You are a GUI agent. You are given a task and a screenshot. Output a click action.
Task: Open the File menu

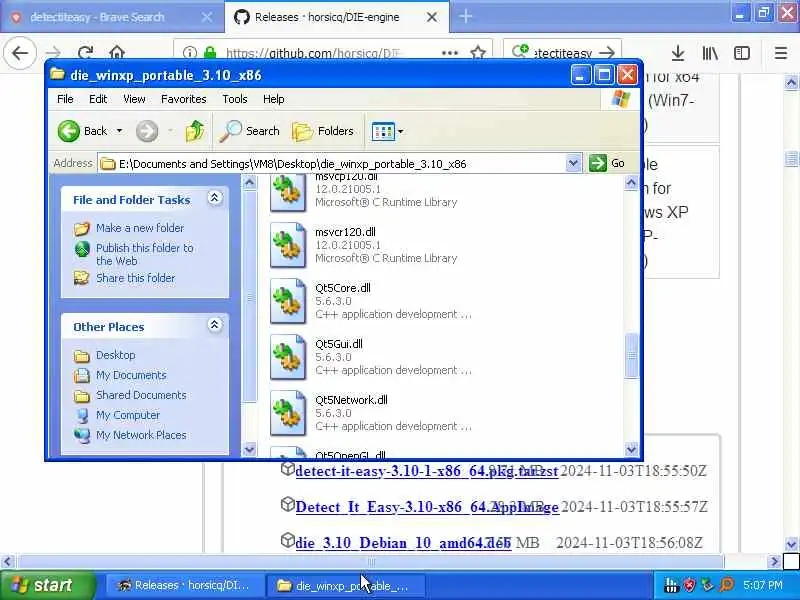tap(65, 99)
